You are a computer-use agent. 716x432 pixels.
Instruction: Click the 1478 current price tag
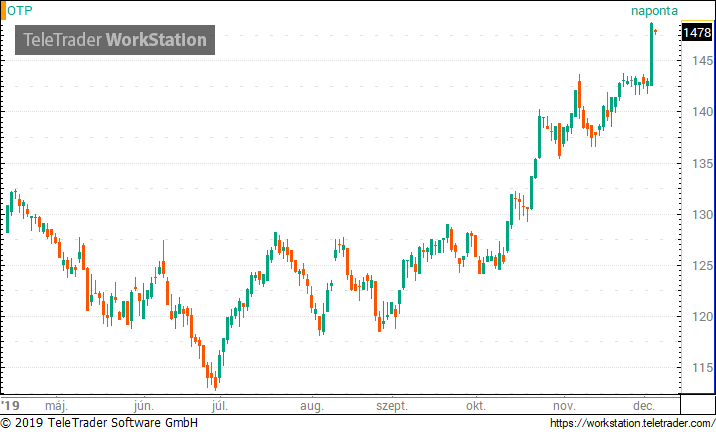696,32
